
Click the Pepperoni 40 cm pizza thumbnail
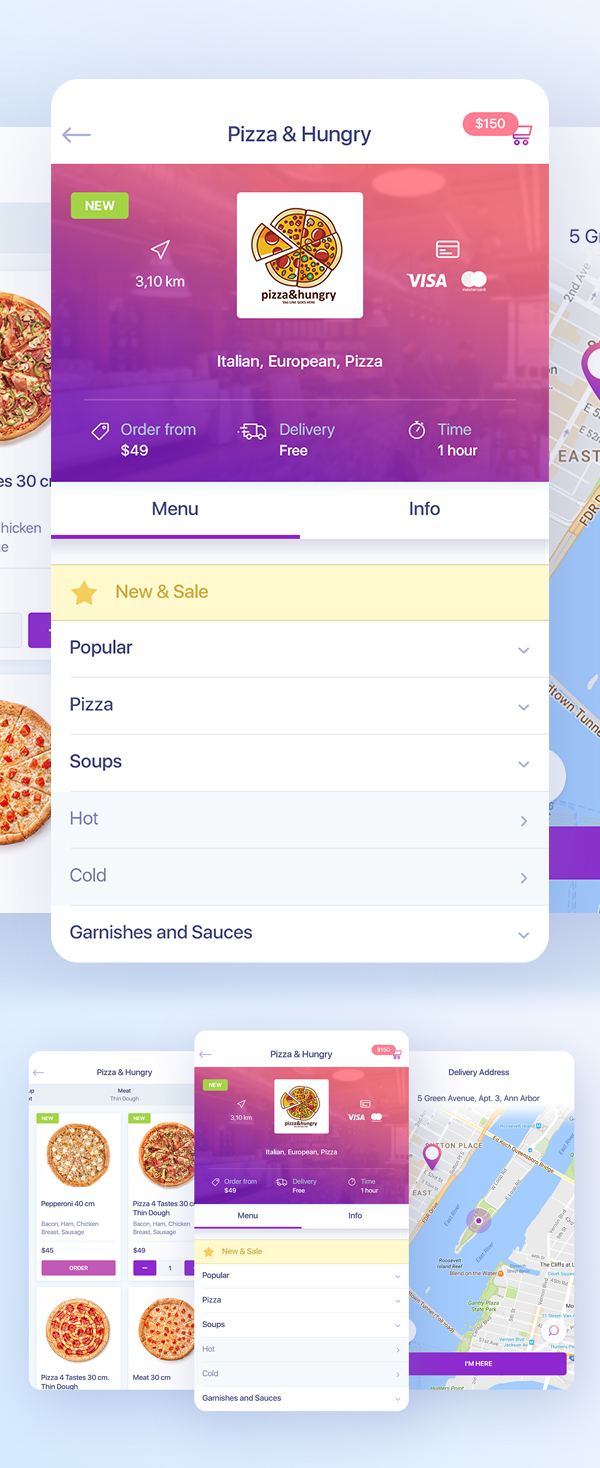click(x=78, y=1154)
